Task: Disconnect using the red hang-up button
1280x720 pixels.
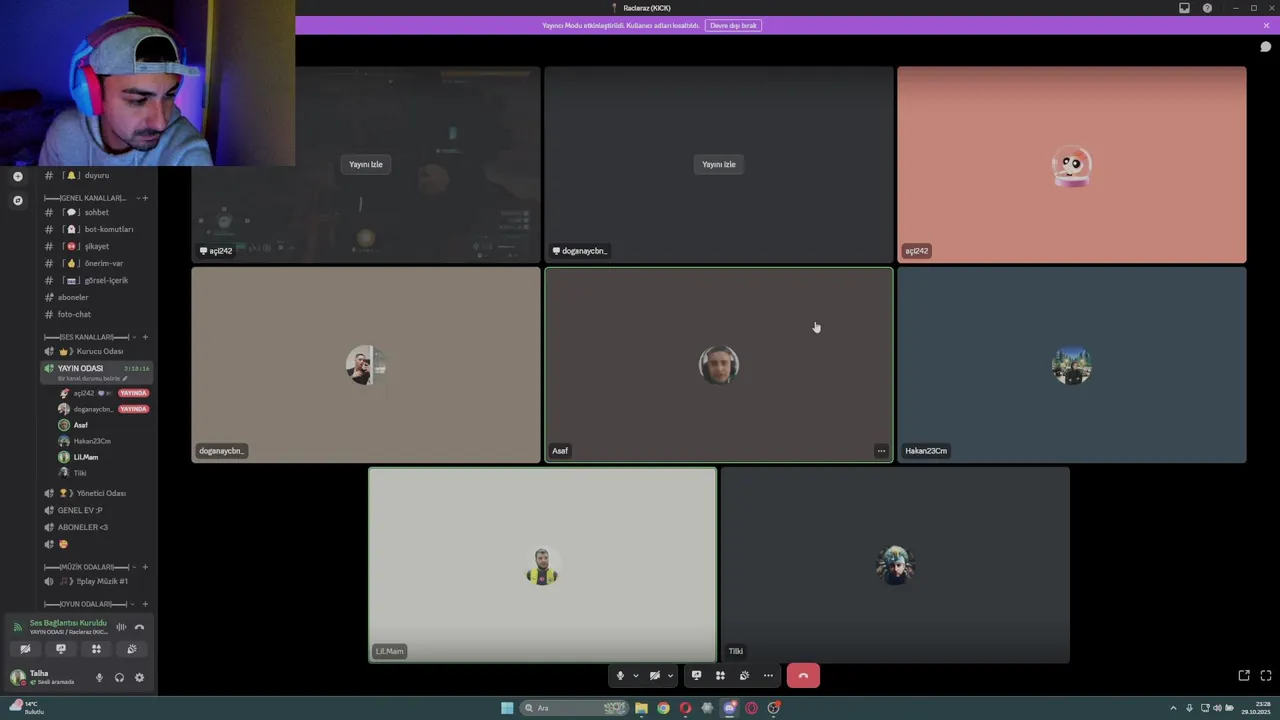Action: pyautogui.click(x=803, y=676)
